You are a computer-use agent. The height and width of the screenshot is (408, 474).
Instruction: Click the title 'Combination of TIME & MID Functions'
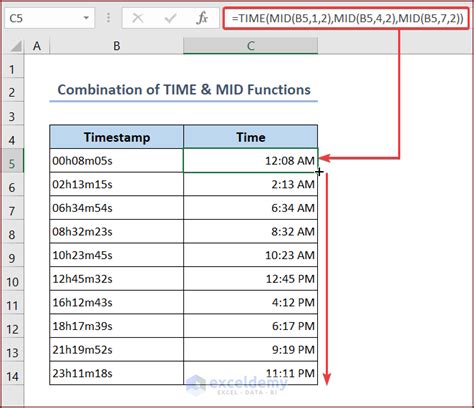click(184, 90)
